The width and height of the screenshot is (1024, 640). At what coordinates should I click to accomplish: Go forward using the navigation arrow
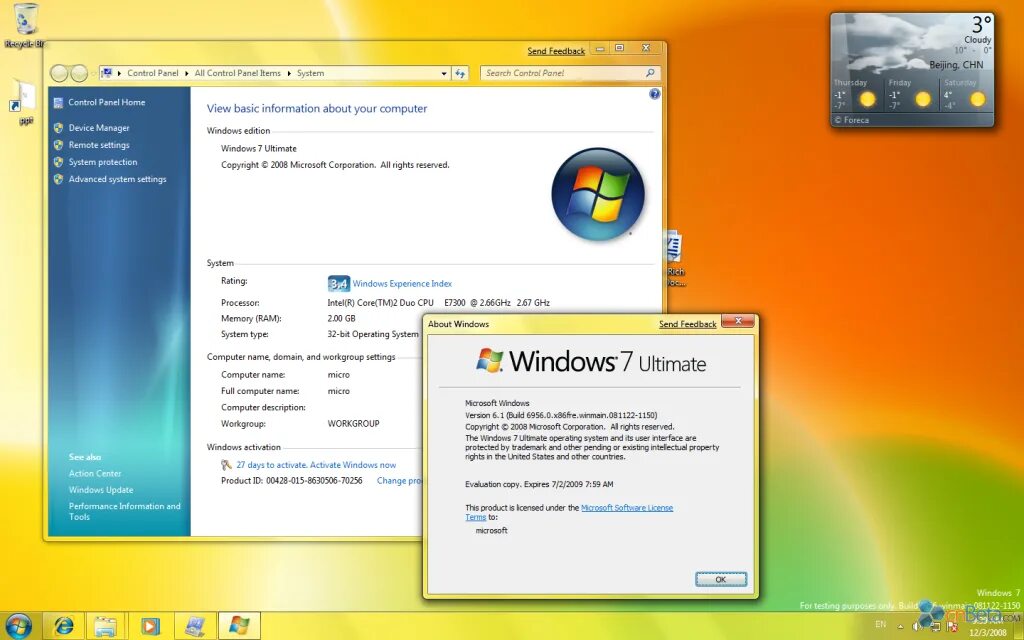tap(79, 73)
